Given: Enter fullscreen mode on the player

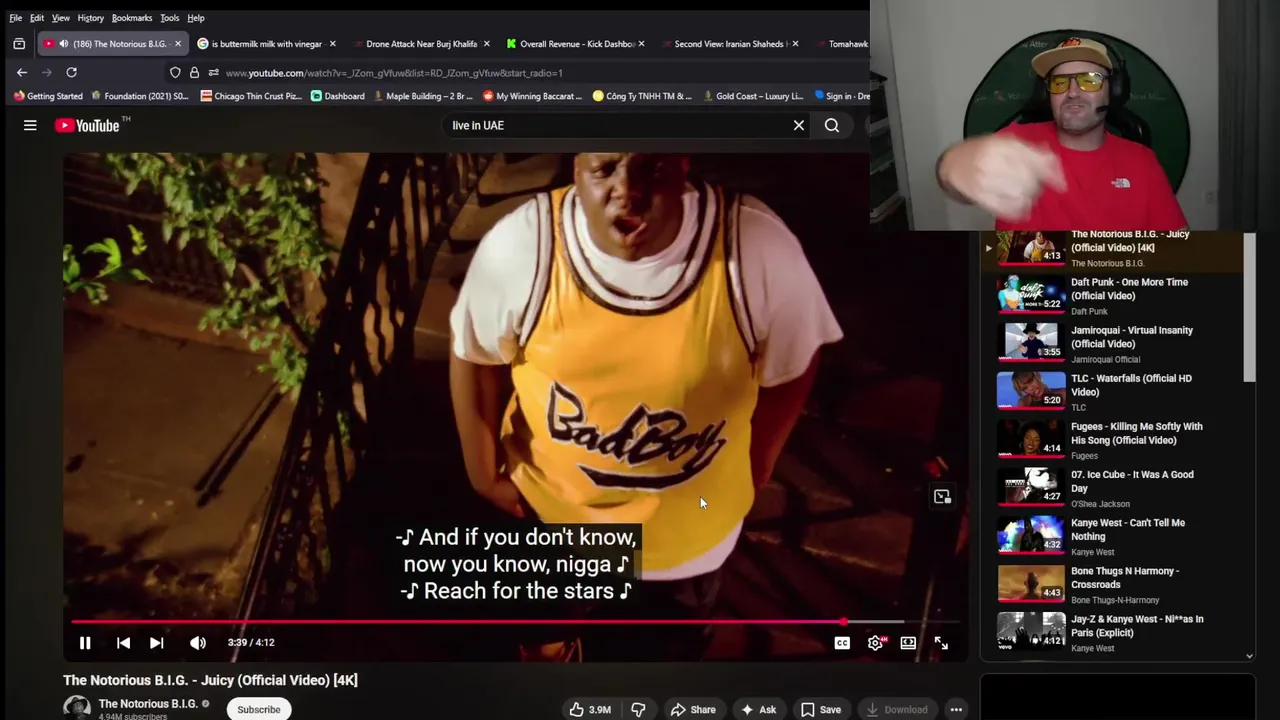Looking at the screenshot, I should [941, 643].
